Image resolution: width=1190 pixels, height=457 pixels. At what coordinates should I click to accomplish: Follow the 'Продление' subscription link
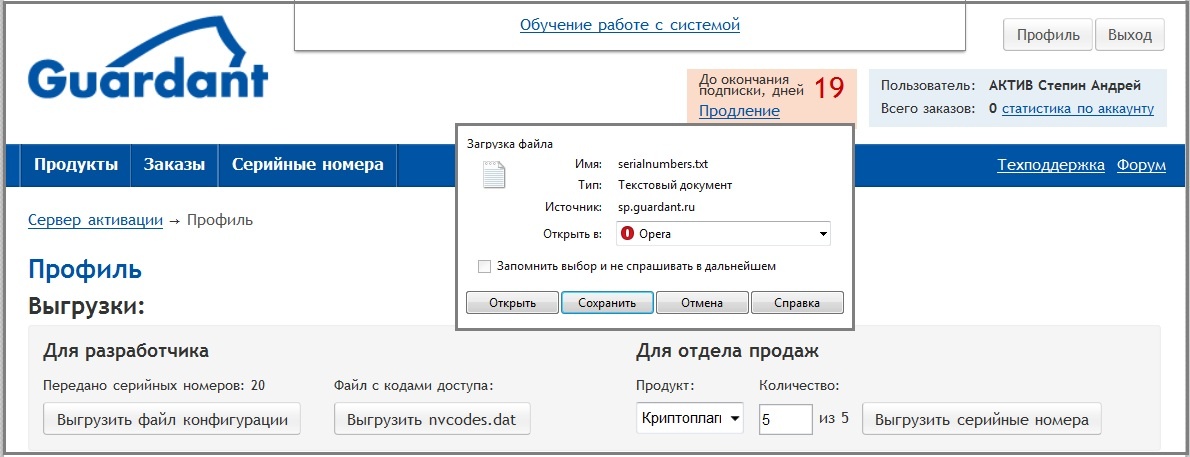(x=739, y=111)
